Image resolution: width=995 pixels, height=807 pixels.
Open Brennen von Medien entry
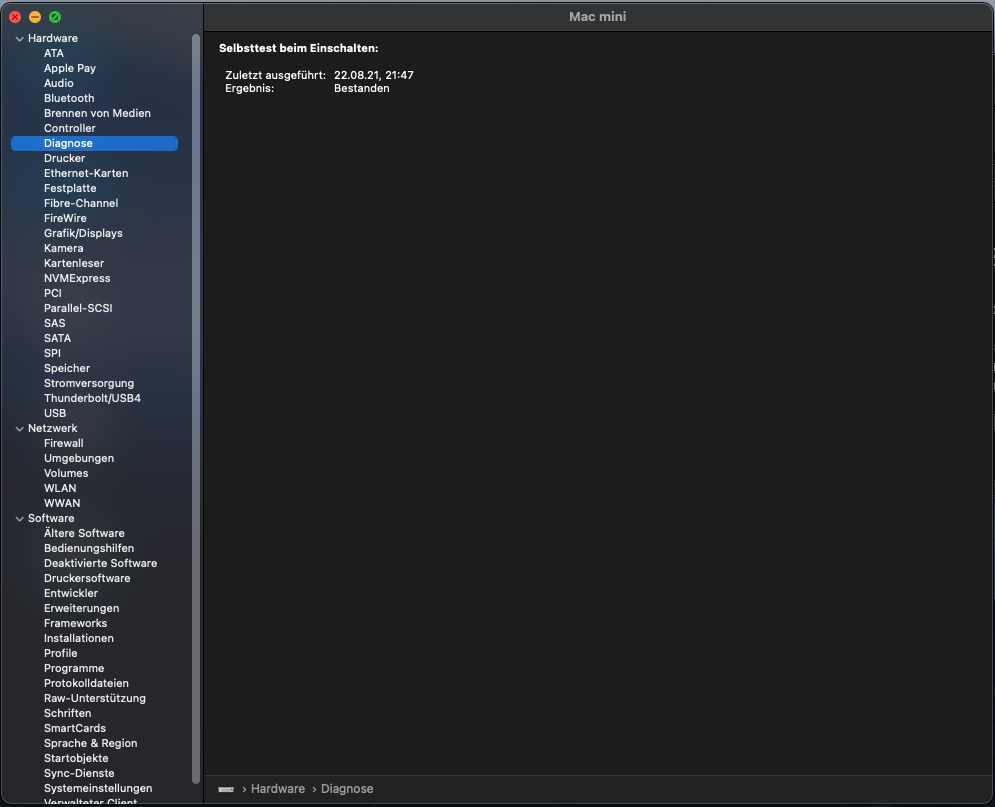97,113
